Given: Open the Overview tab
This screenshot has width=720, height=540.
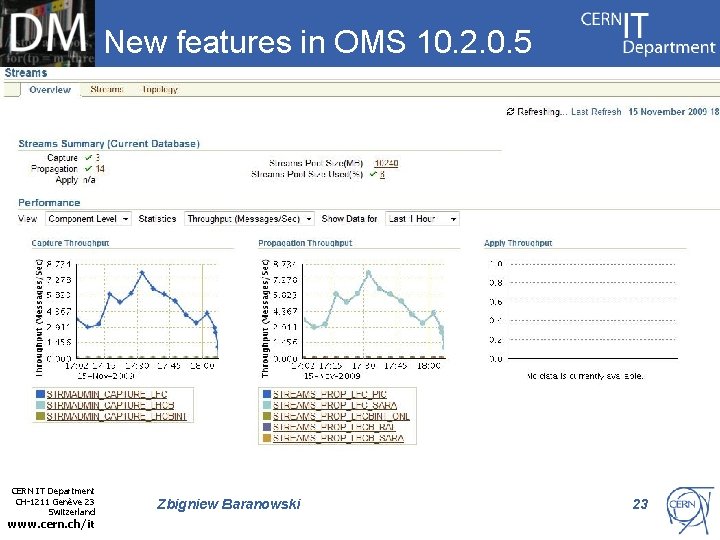Looking at the screenshot, I should tap(50, 90).
